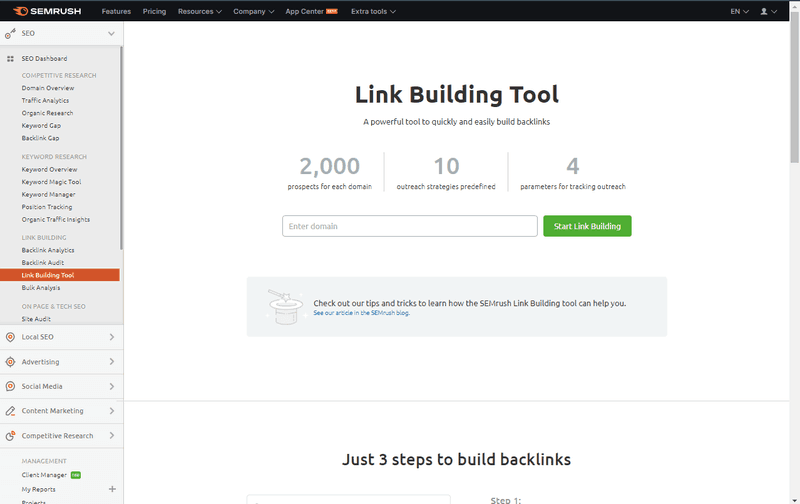This screenshot has height=504, width=800.
Task: Open Keyword Manager in sidebar
Action: click(x=48, y=194)
